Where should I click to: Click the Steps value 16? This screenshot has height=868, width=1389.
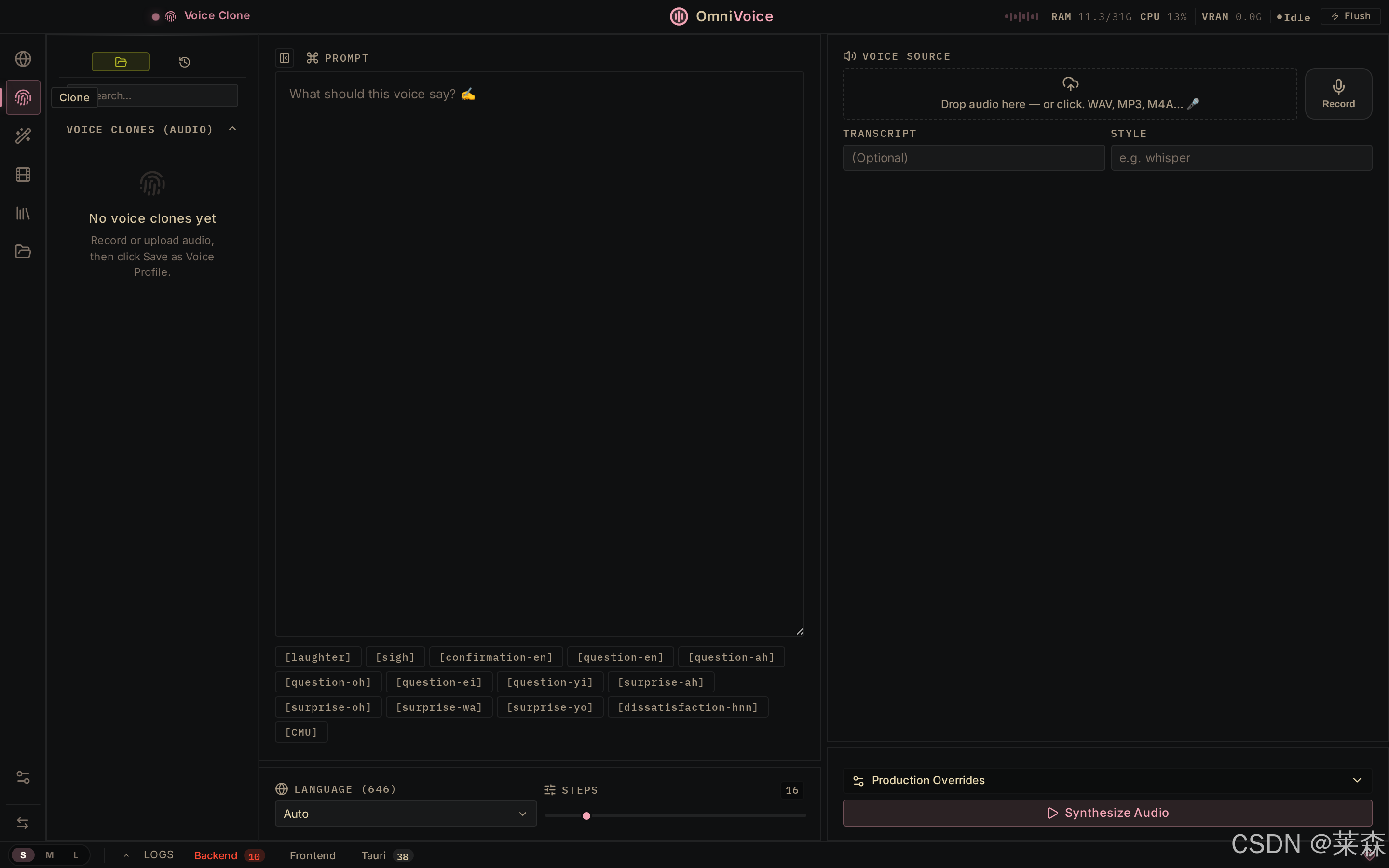792,790
